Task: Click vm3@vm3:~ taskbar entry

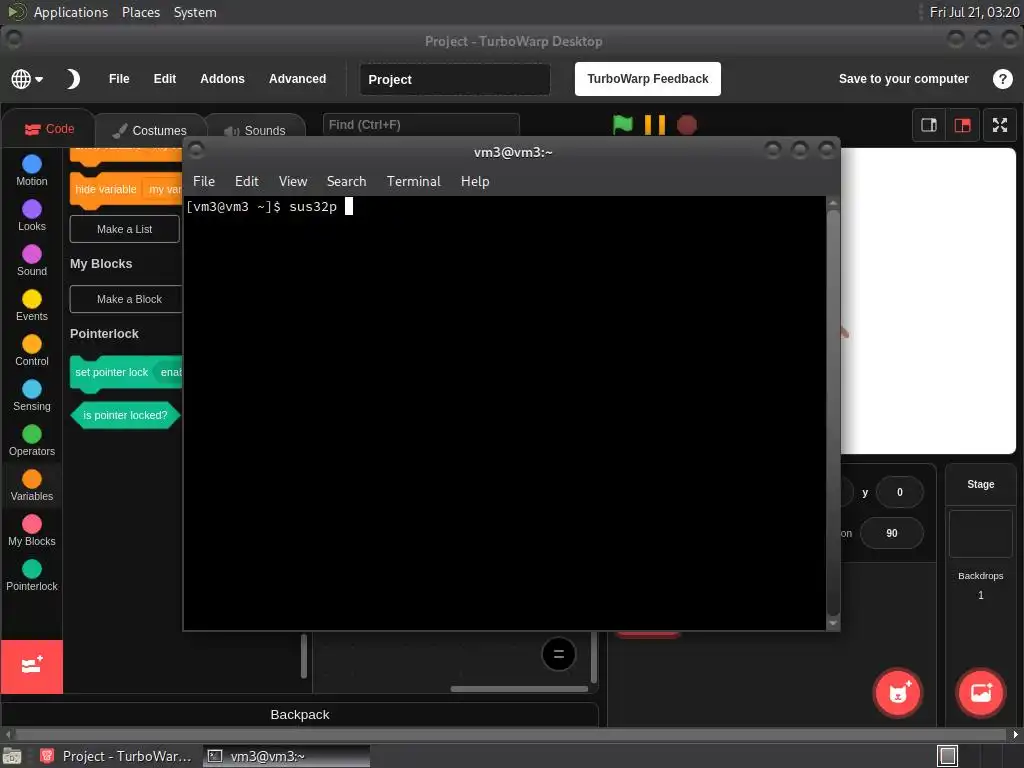Action: 286,756
